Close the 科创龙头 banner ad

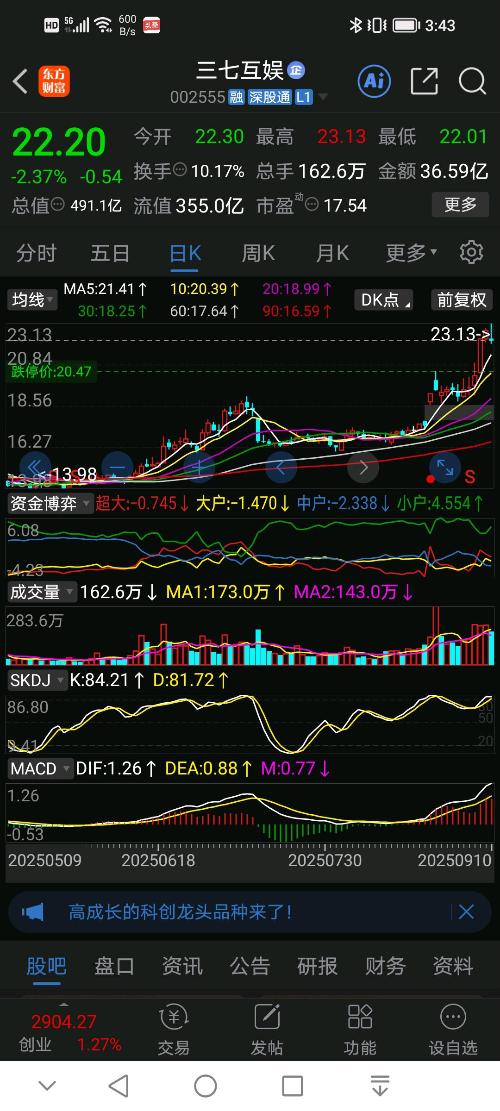[x=466, y=912]
